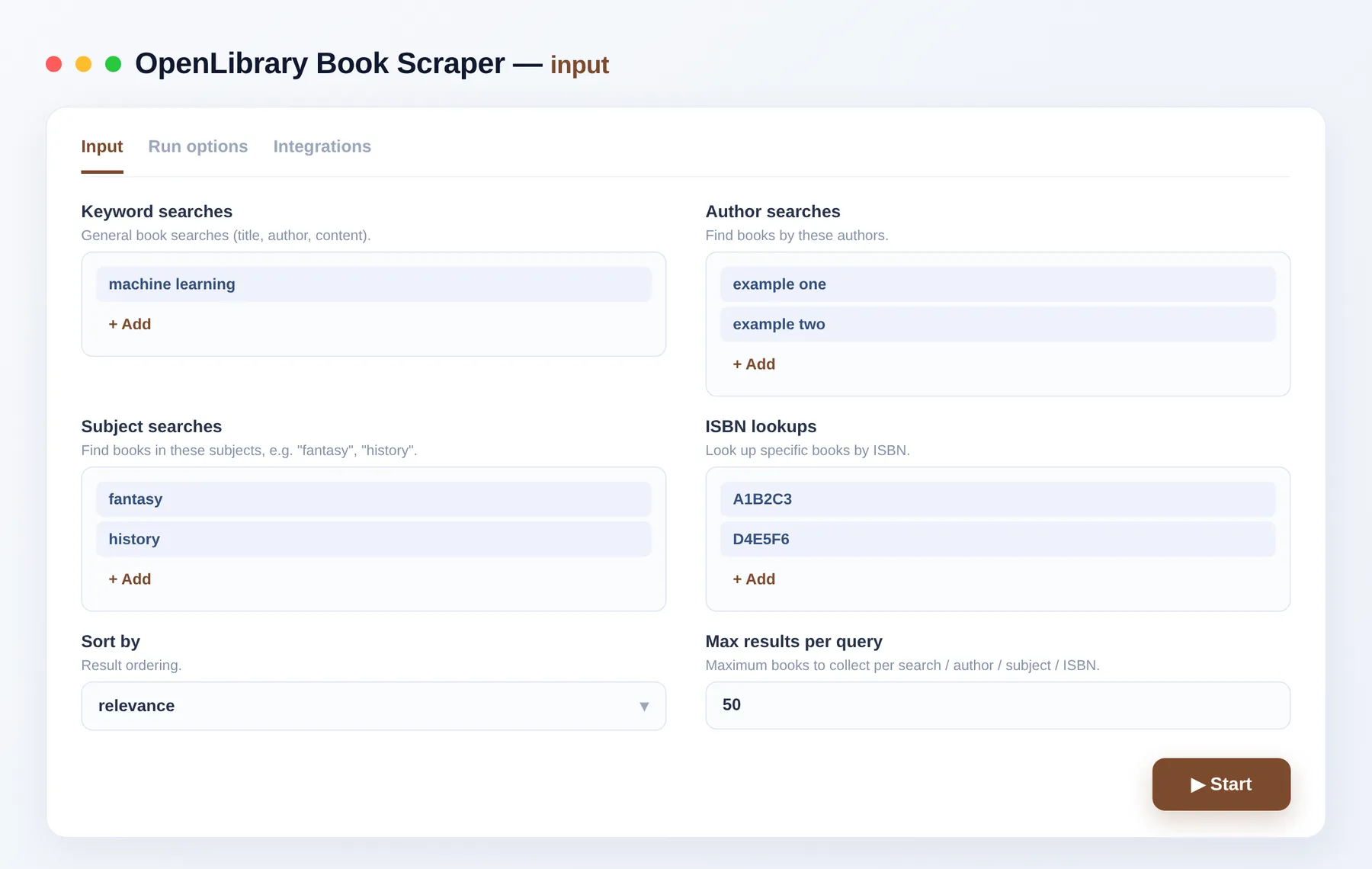1372x869 pixels.
Task: Click the 'Author searches' heading
Action: click(x=773, y=212)
